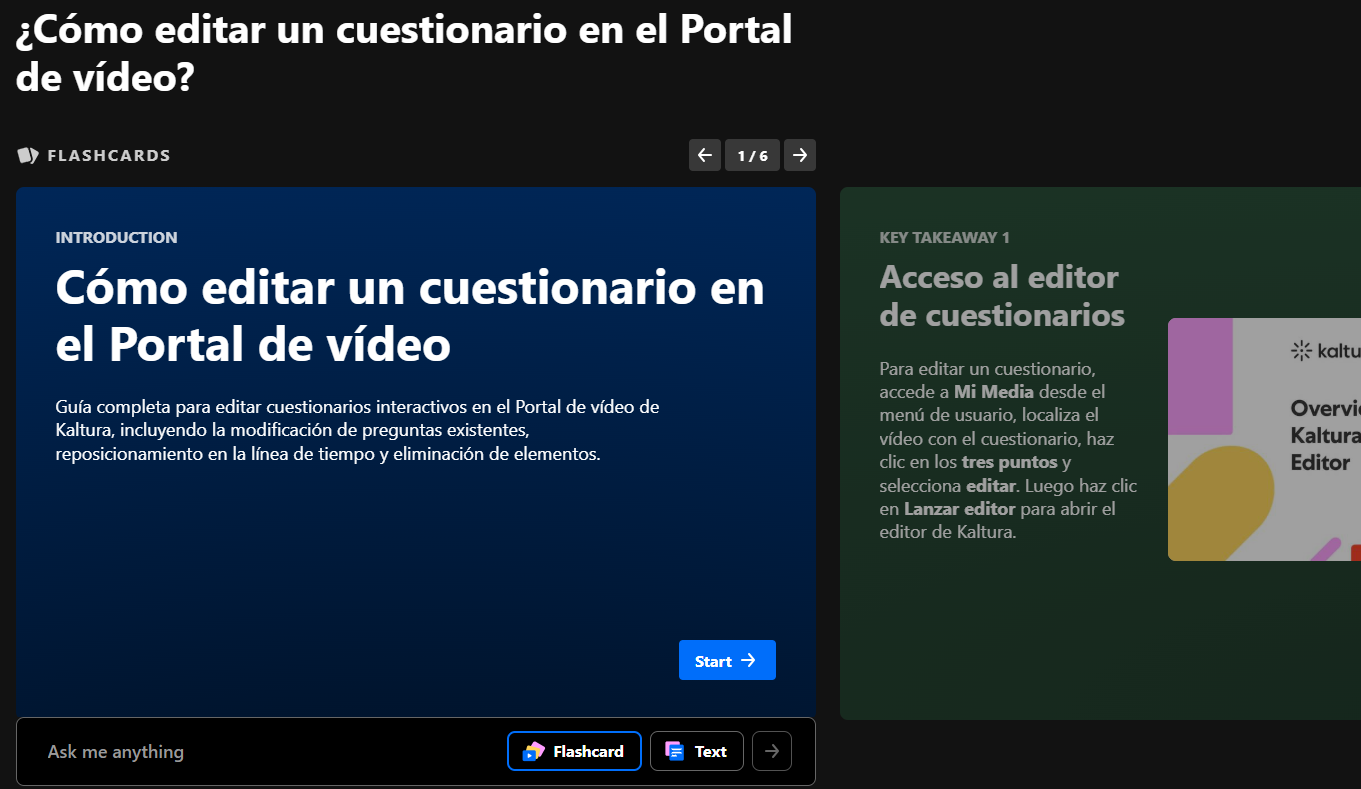Click the page title about editing a quiz
The height and width of the screenshot is (789, 1361).
(404, 54)
